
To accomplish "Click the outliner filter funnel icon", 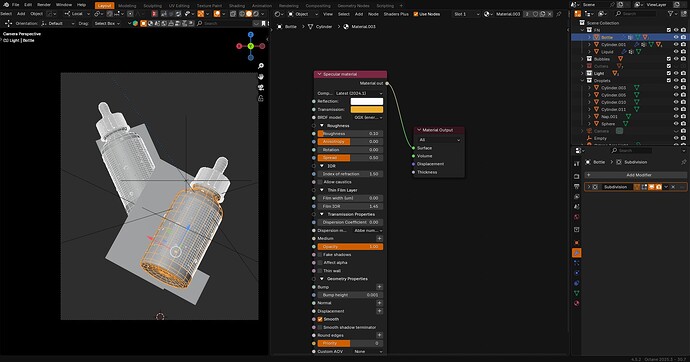I will click(x=672, y=14).
